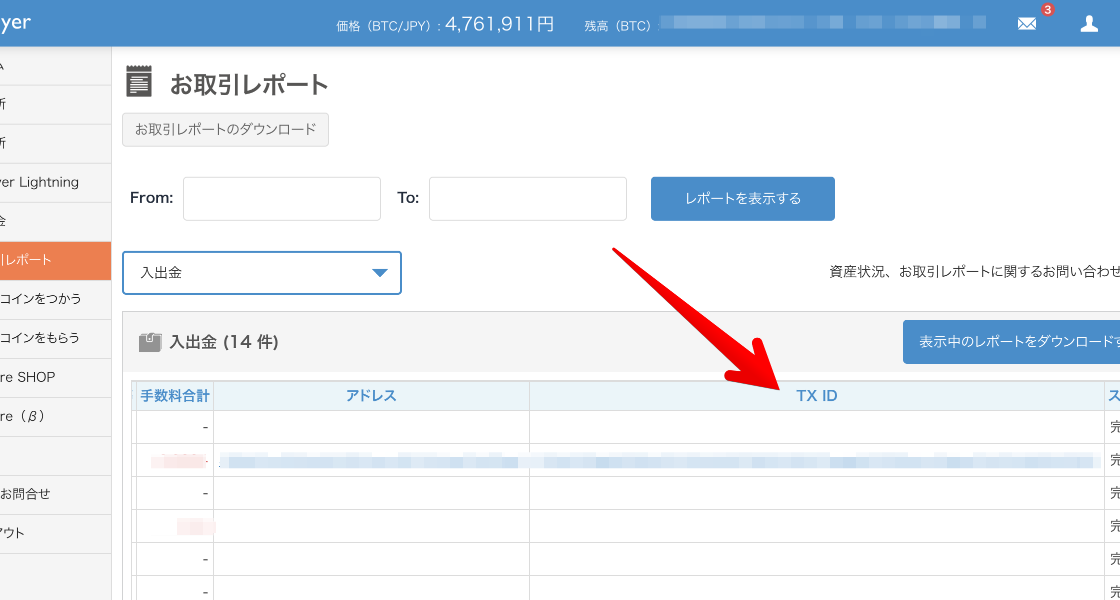Click the 残高 (BTC) balance label
Viewport: 1120px width, 600px height.
pyautogui.click(x=617, y=26)
